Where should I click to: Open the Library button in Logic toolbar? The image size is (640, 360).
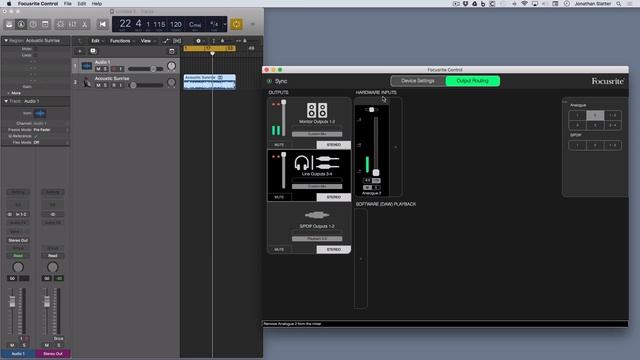point(9,24)
